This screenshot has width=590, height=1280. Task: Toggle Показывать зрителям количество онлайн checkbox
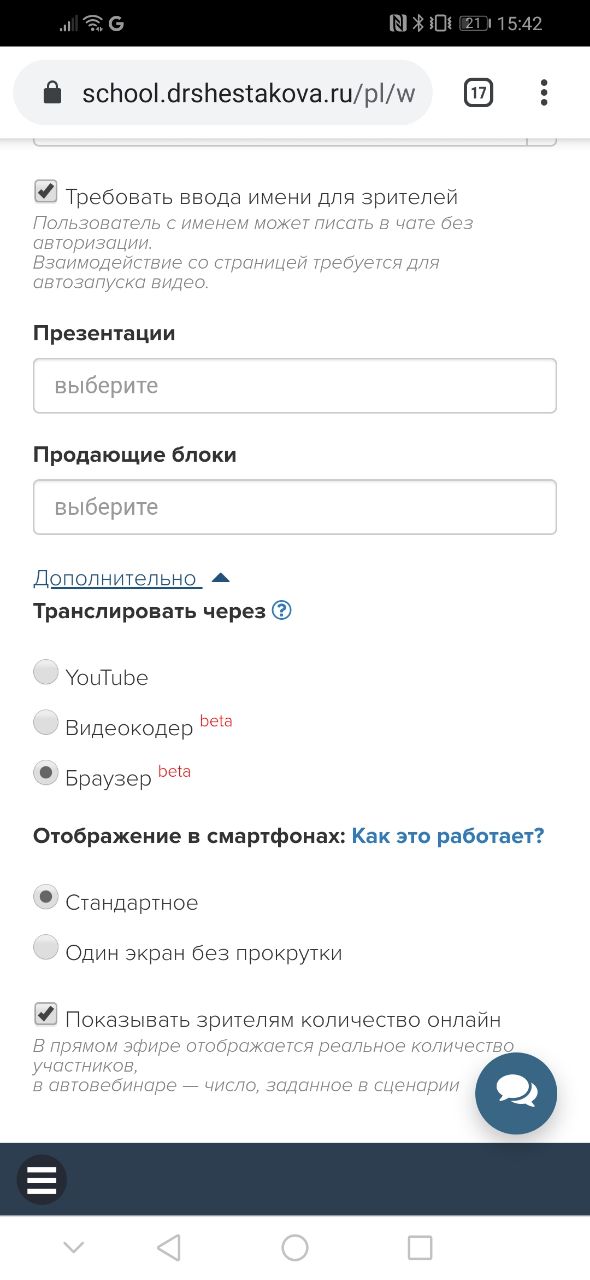(x=45, y=1014)
